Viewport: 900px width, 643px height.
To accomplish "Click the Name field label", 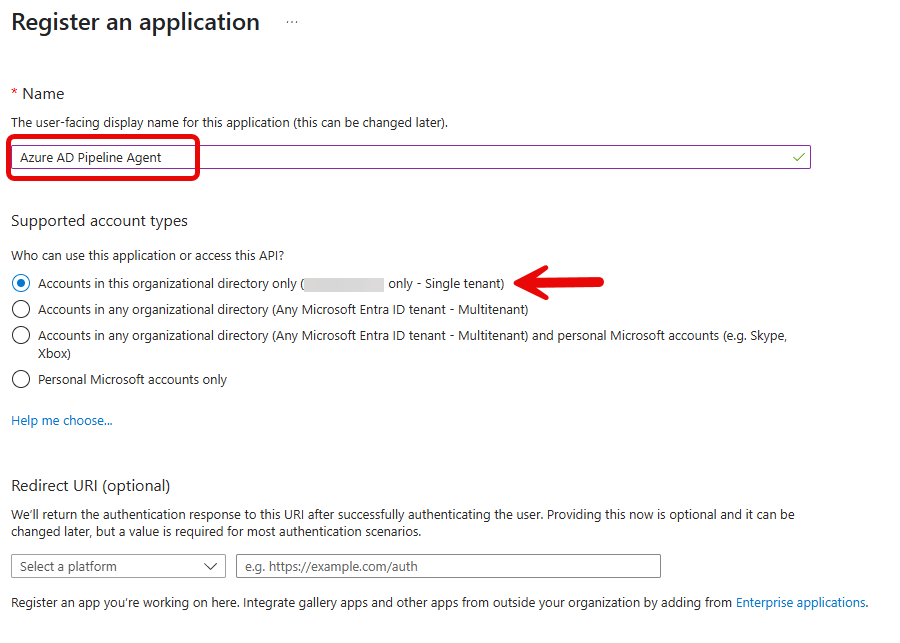I will point(43,94).
